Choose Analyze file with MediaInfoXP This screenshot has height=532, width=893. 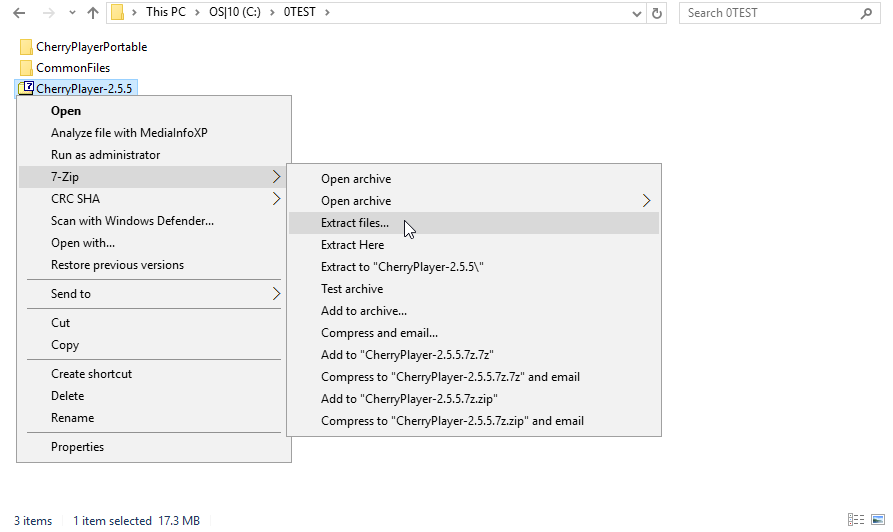(x=154, y=133)
